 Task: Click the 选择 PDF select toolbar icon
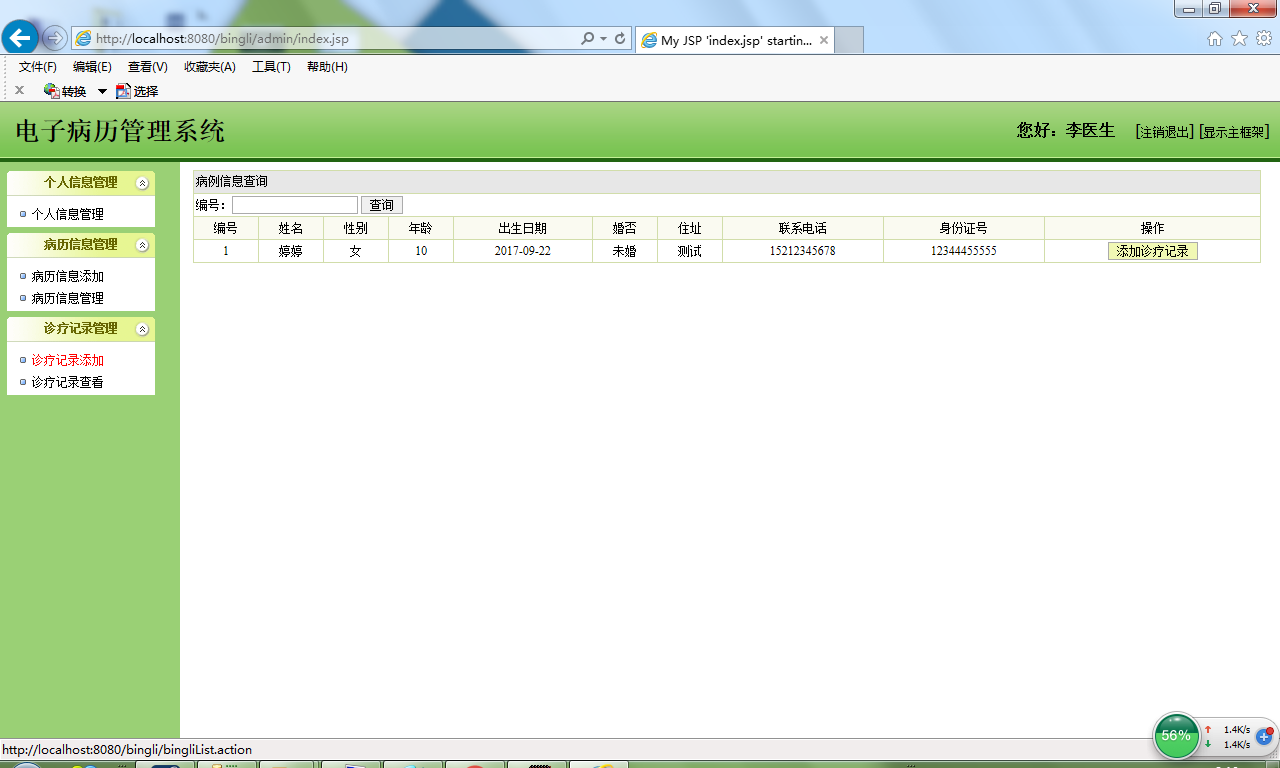[135, 90]
